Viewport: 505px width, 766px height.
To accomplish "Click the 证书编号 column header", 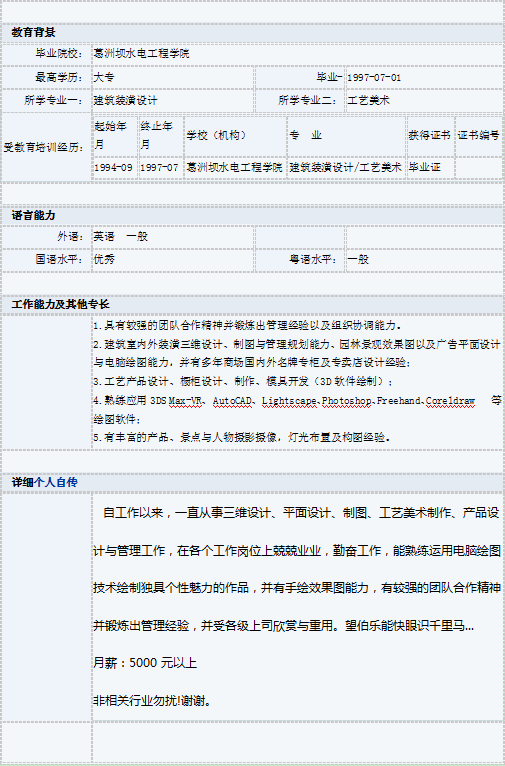I will point(478,135).
